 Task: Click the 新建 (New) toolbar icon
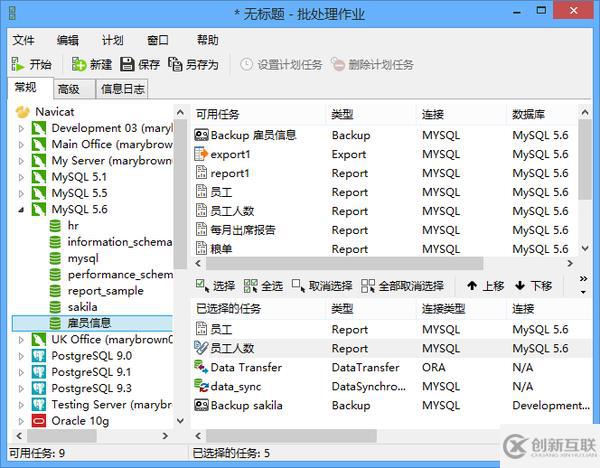point(78,64)
